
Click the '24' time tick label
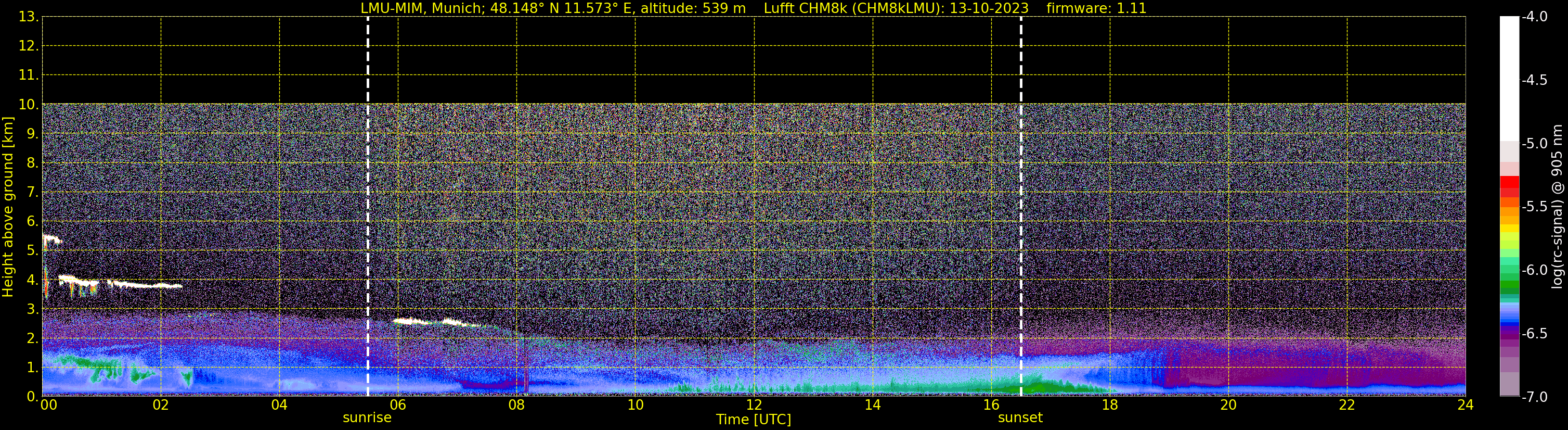click(x=1466, y=405)
